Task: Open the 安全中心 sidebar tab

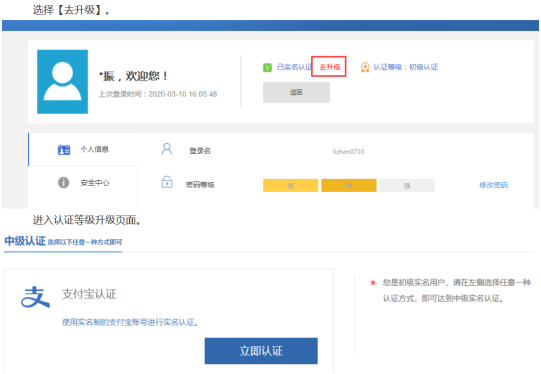Action: [x=83, y=183]
